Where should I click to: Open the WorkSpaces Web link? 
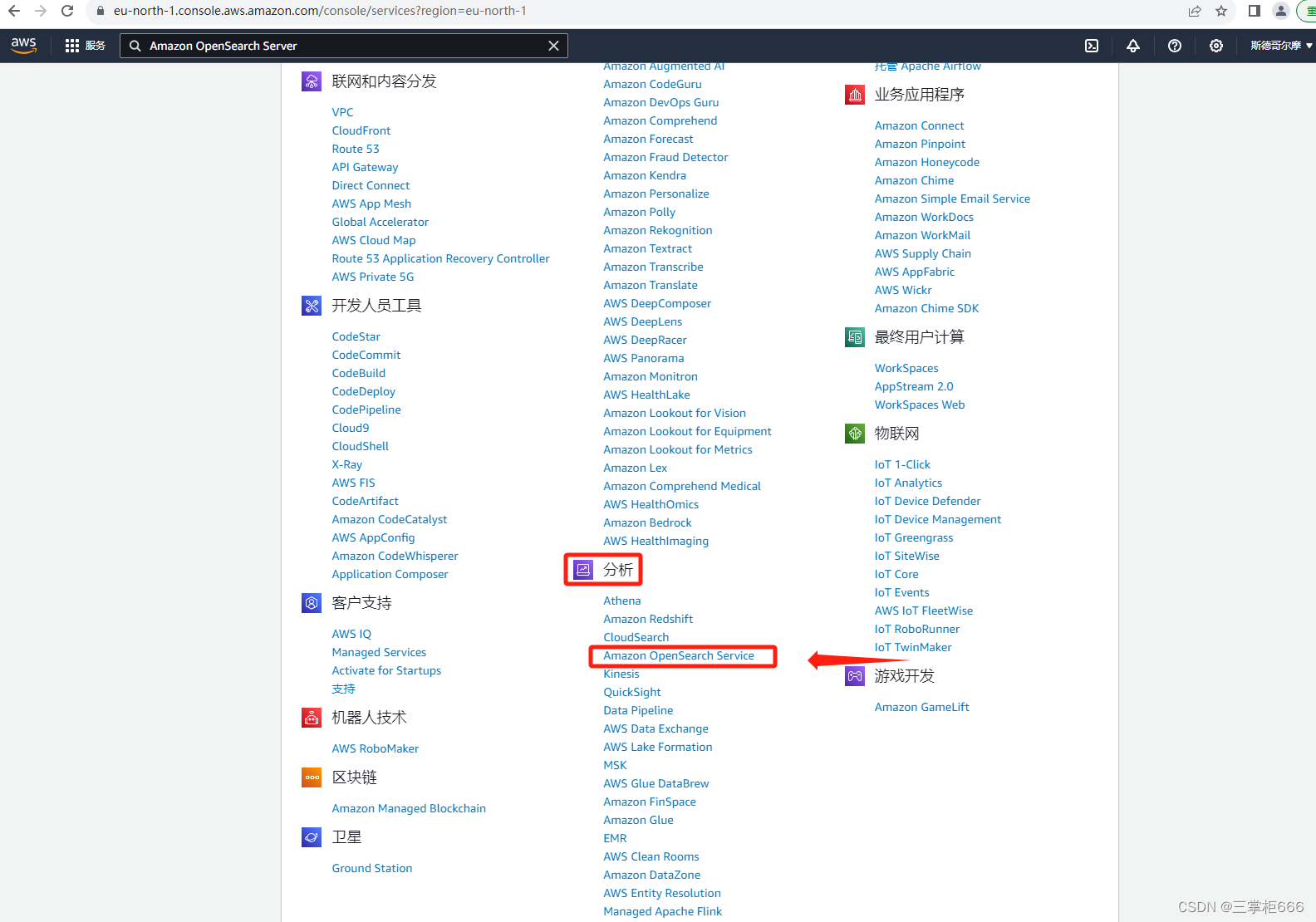[920, 405]
